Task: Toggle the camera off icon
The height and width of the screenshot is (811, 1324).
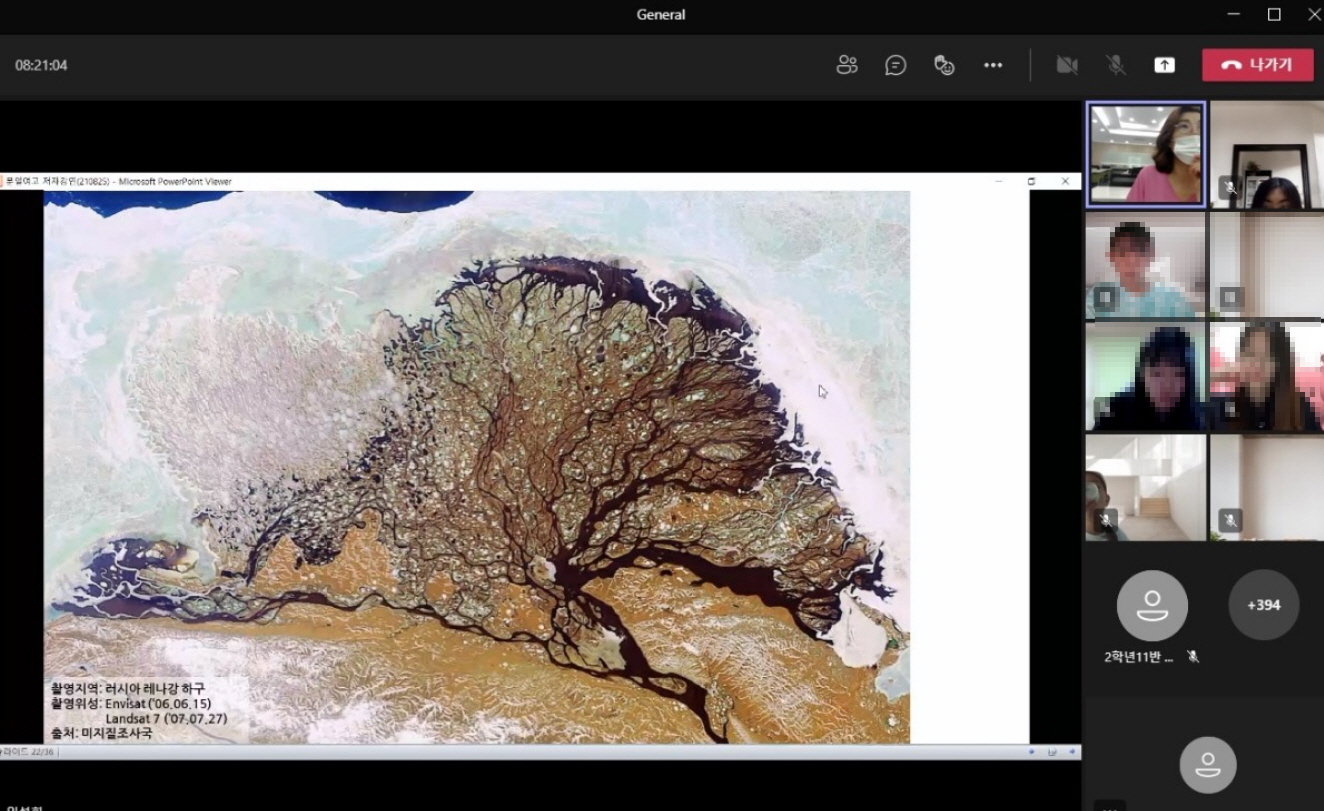Action: point(1067,65)
